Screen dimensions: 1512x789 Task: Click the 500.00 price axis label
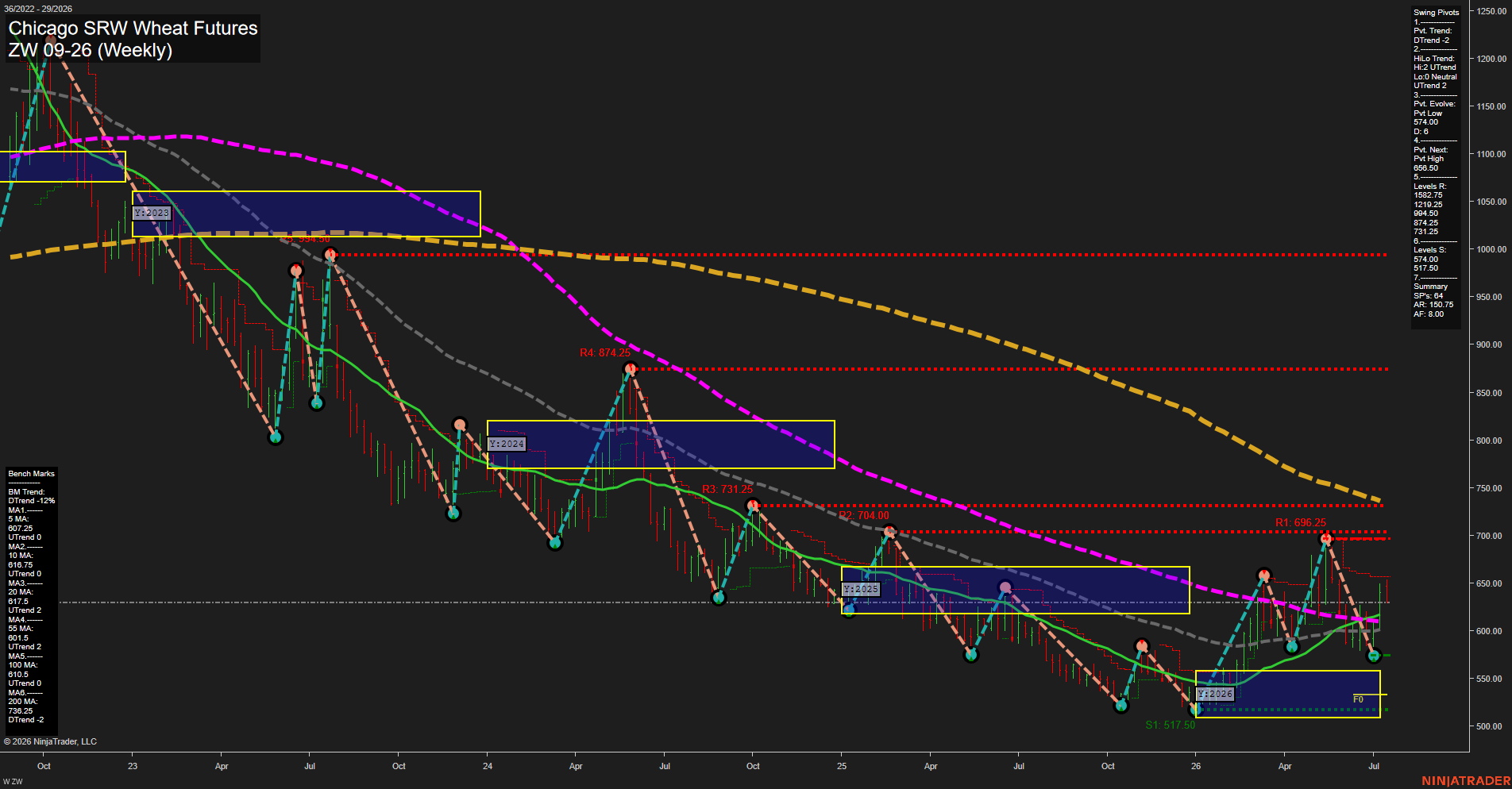[1490, 726]
